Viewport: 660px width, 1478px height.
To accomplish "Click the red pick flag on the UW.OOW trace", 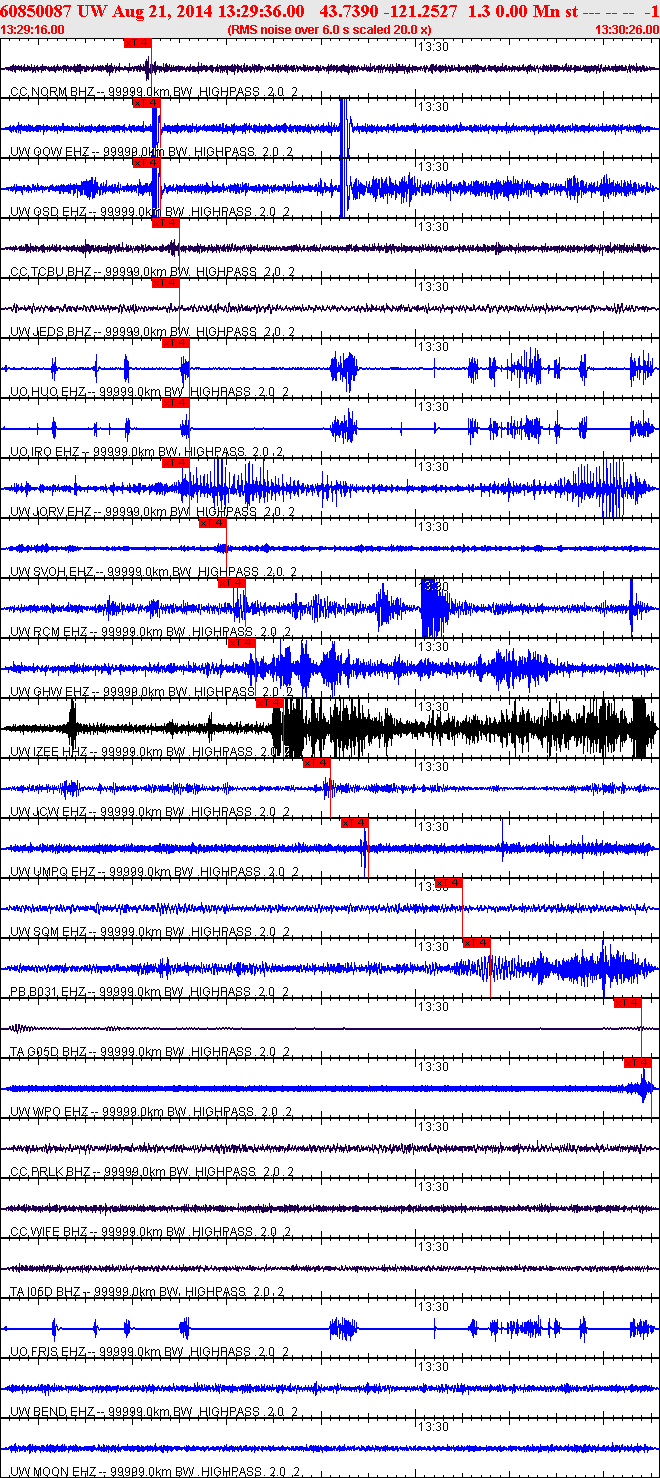I will (147, 103).
